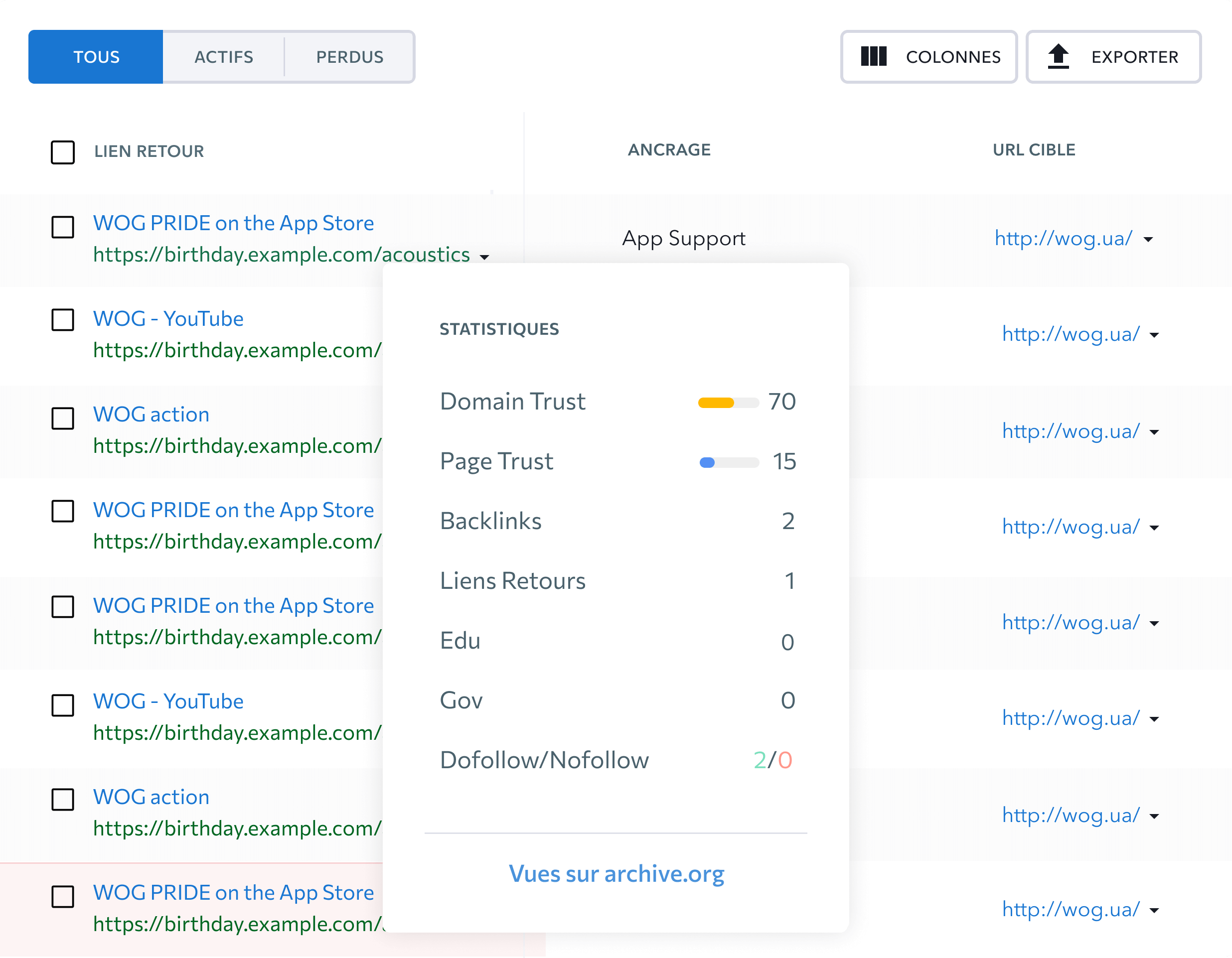Click the Dofollow/Nofollow 2/0 value
The width and height of the screenshot is (1232, 958).
pos(773,760)
